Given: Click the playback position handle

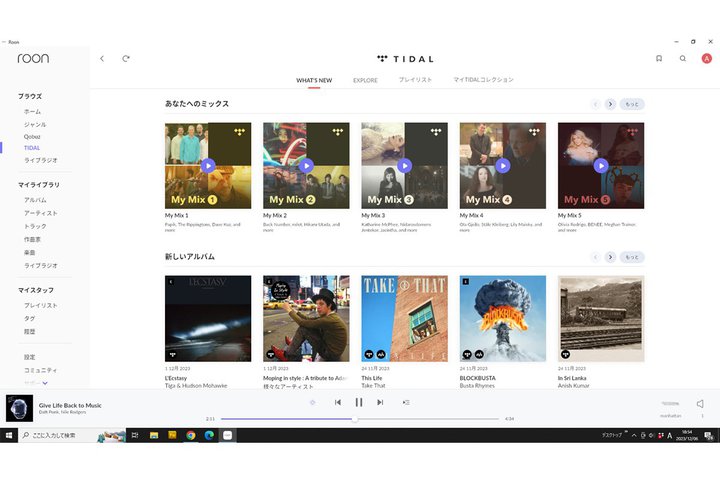Looking at the screenshot, I should coord(354,419).
